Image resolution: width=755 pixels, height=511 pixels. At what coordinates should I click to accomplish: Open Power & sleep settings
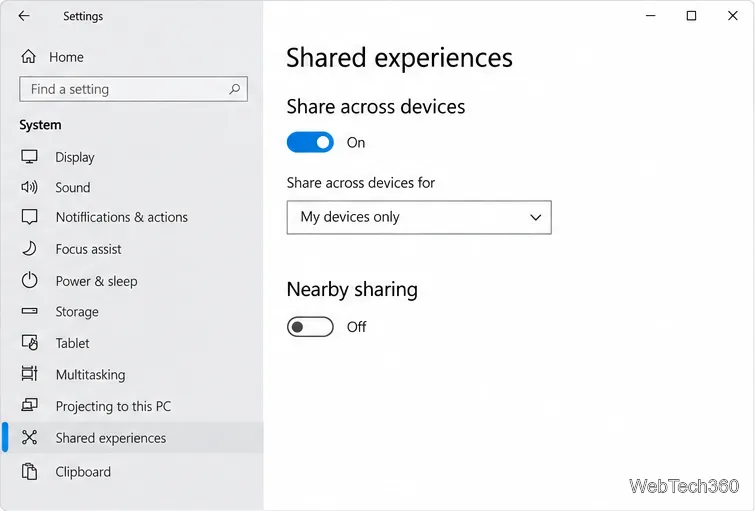point(96,281)
